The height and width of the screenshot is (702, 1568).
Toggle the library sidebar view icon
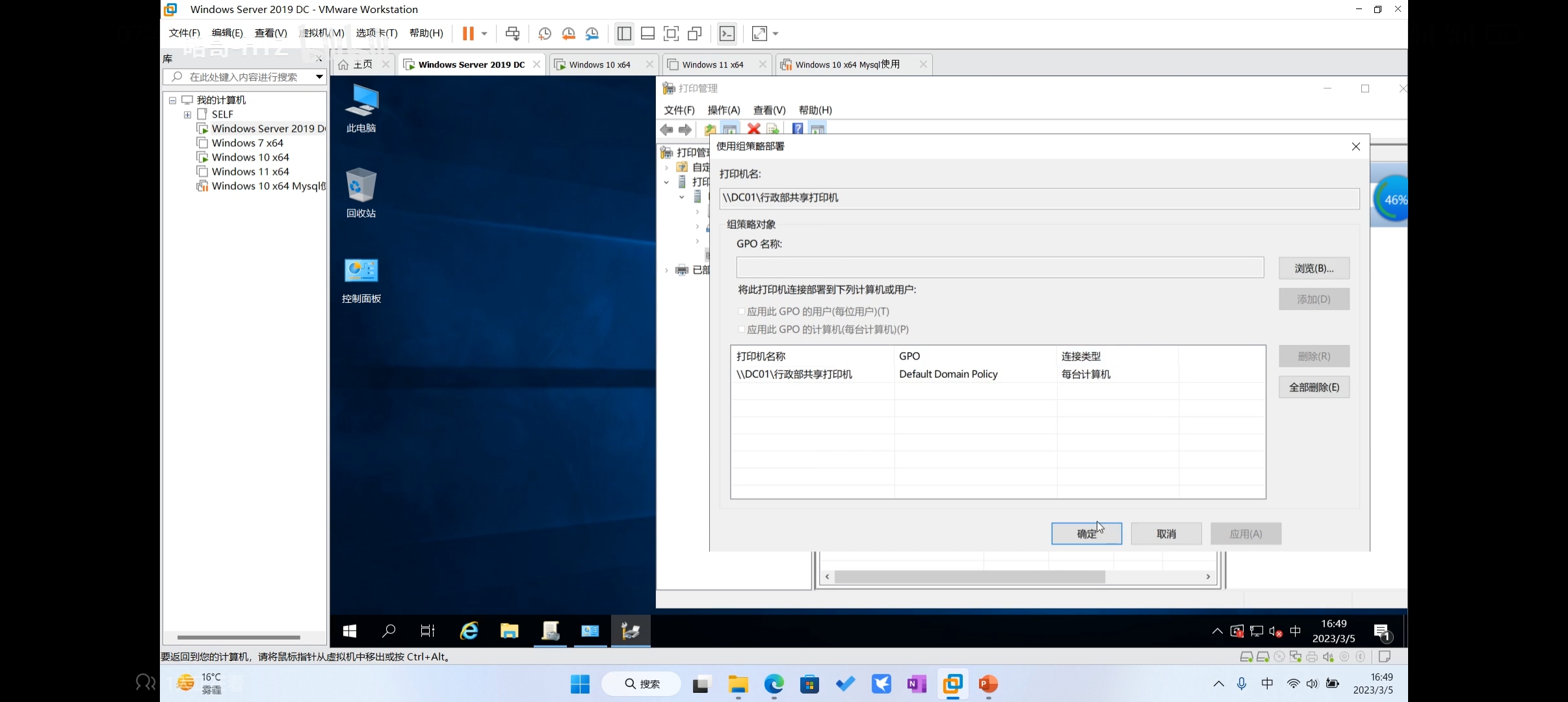(x=624, y=33)
